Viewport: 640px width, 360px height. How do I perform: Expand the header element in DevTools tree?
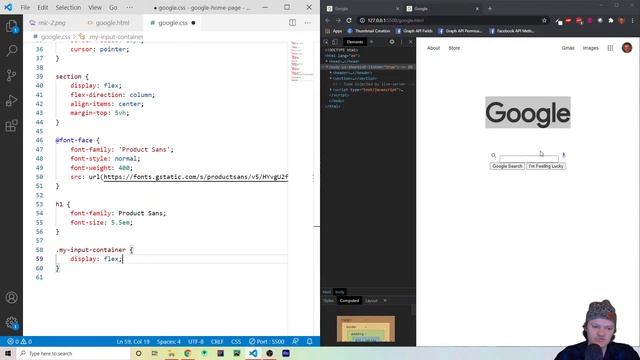331,73
